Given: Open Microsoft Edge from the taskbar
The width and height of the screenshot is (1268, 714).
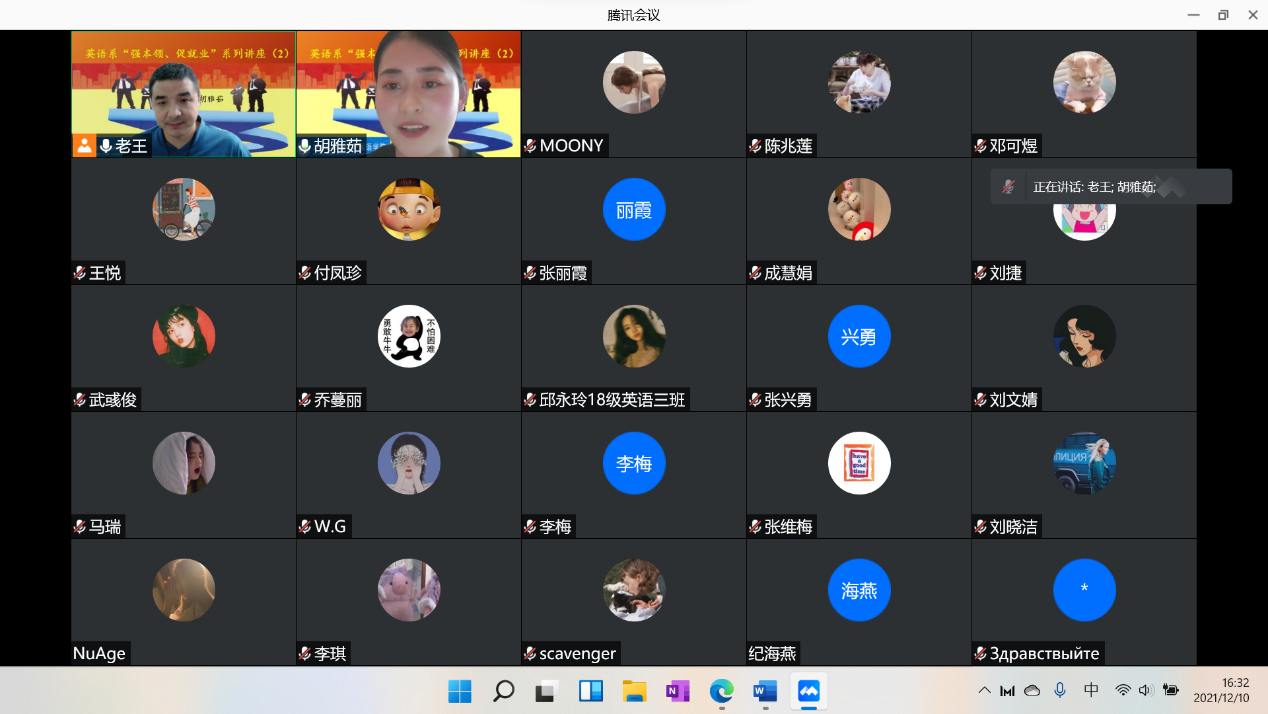Looking at the screenshot, I should coord(721,691).
